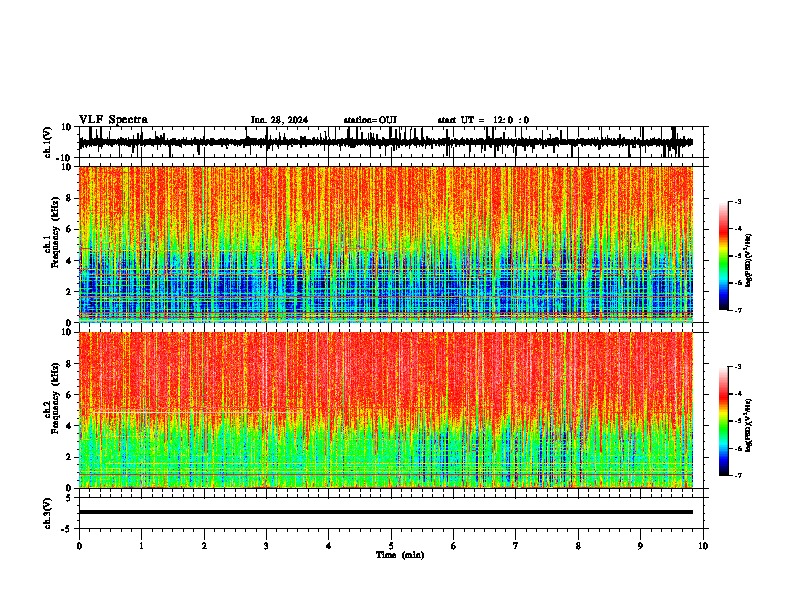
Task: Click the ch.2 color bar's log(PSD) unit label
Action: 749,425
